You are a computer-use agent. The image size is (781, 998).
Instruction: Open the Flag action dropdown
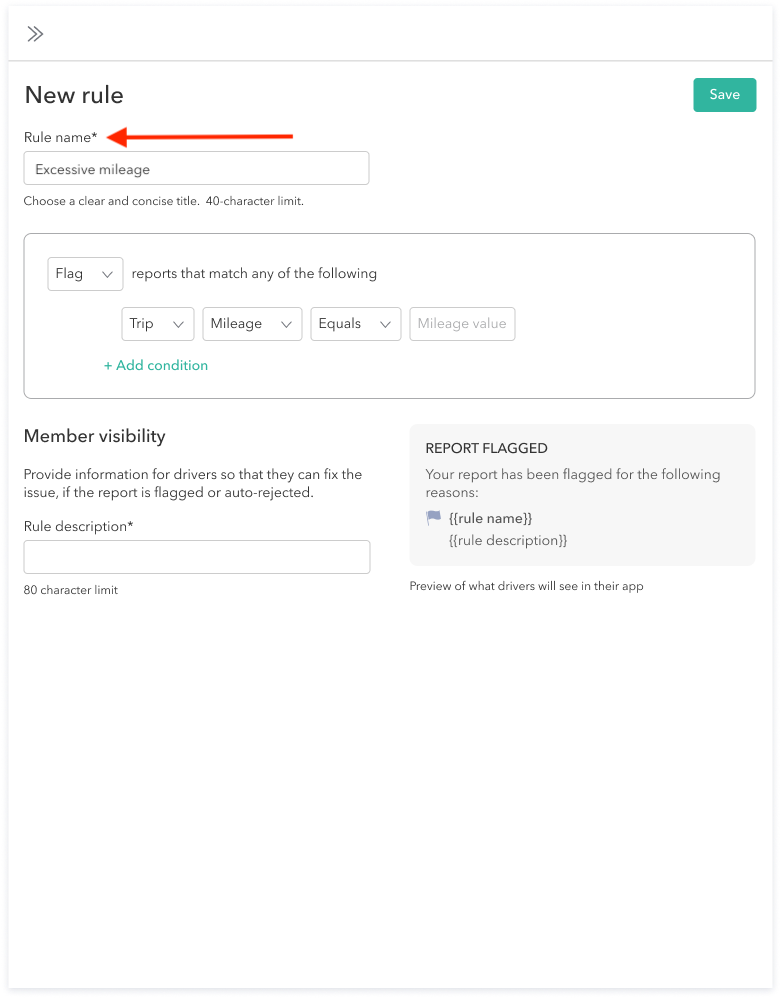click(x=85, y=273)
